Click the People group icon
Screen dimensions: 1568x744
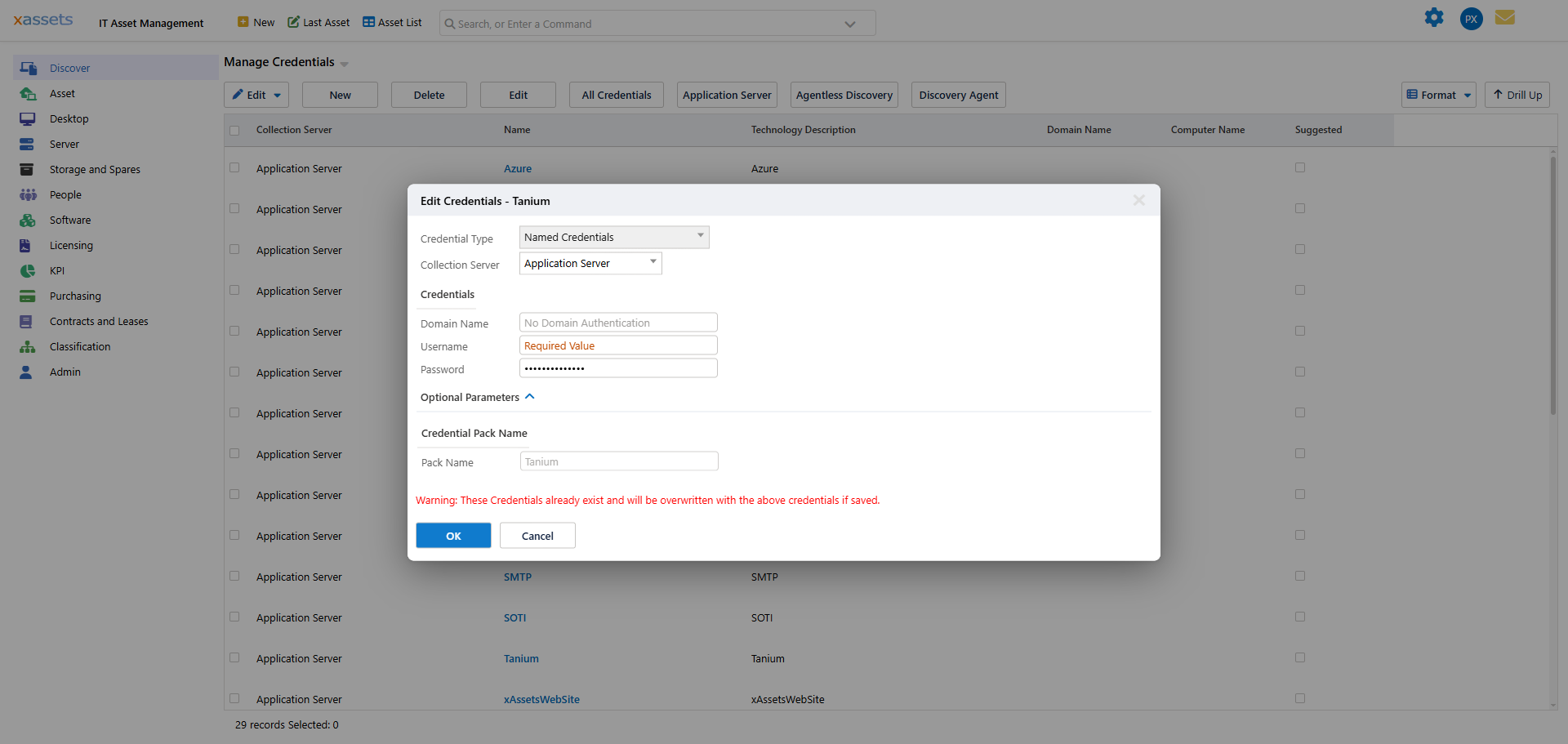pos(28,195)
